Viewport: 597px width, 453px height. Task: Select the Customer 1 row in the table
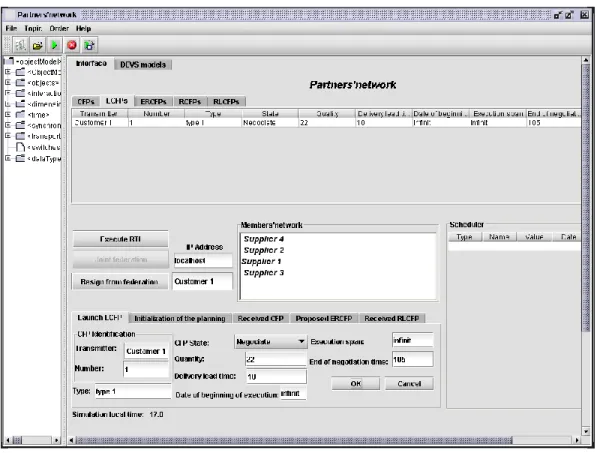[x=326, y=123]
